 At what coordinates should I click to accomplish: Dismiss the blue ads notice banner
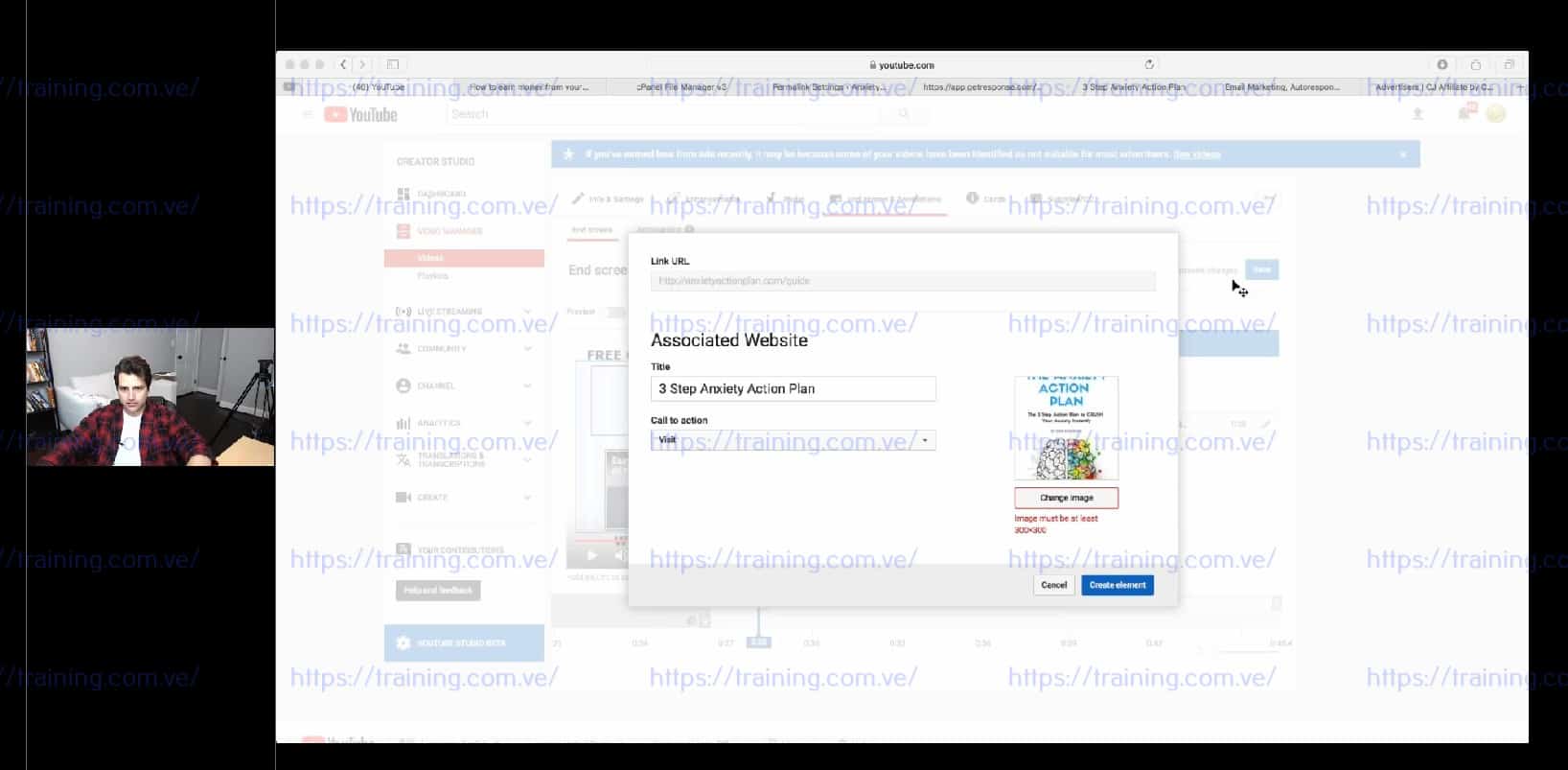1403,154
